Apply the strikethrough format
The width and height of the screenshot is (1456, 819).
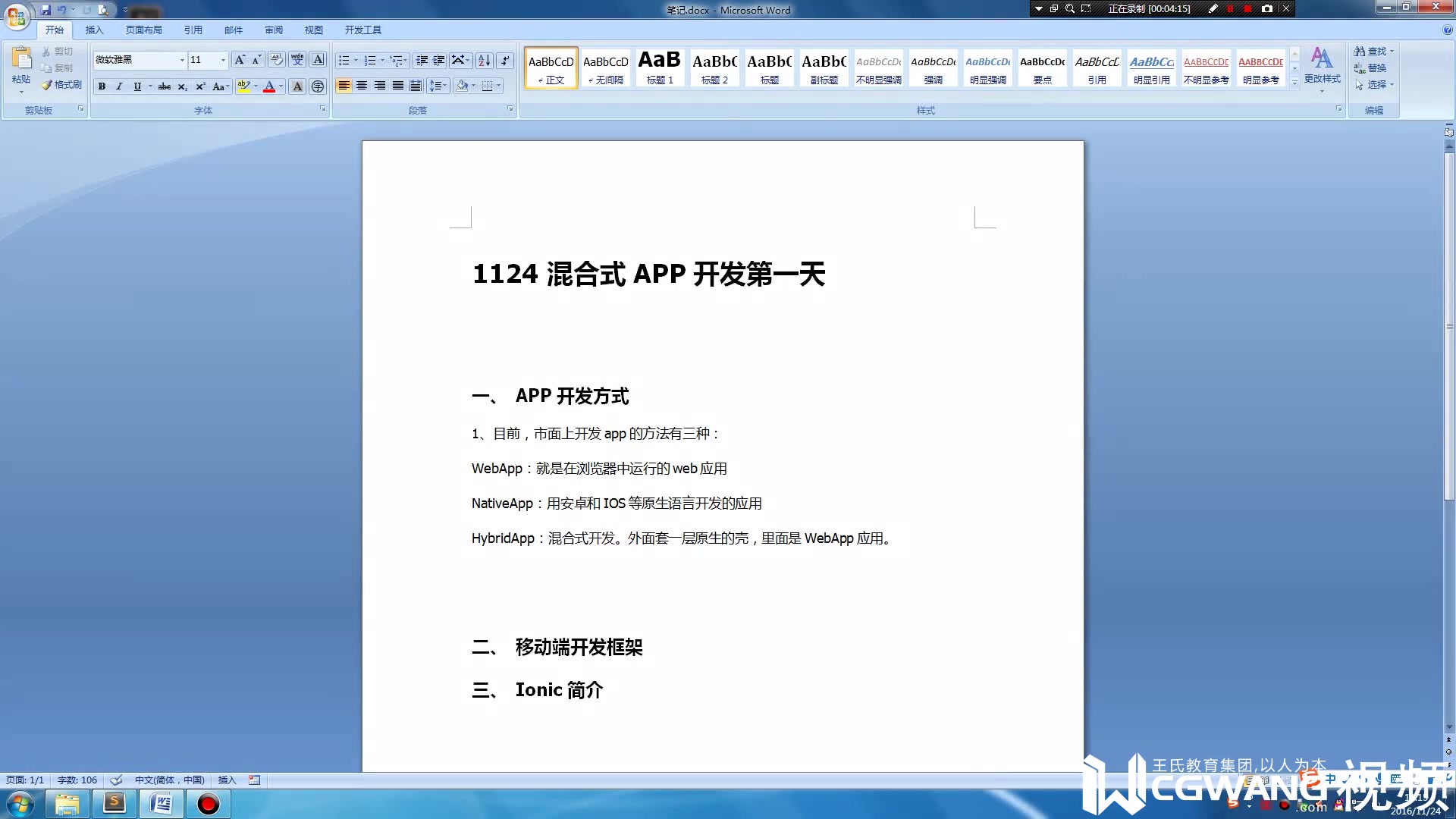click(x=164, y=86)
